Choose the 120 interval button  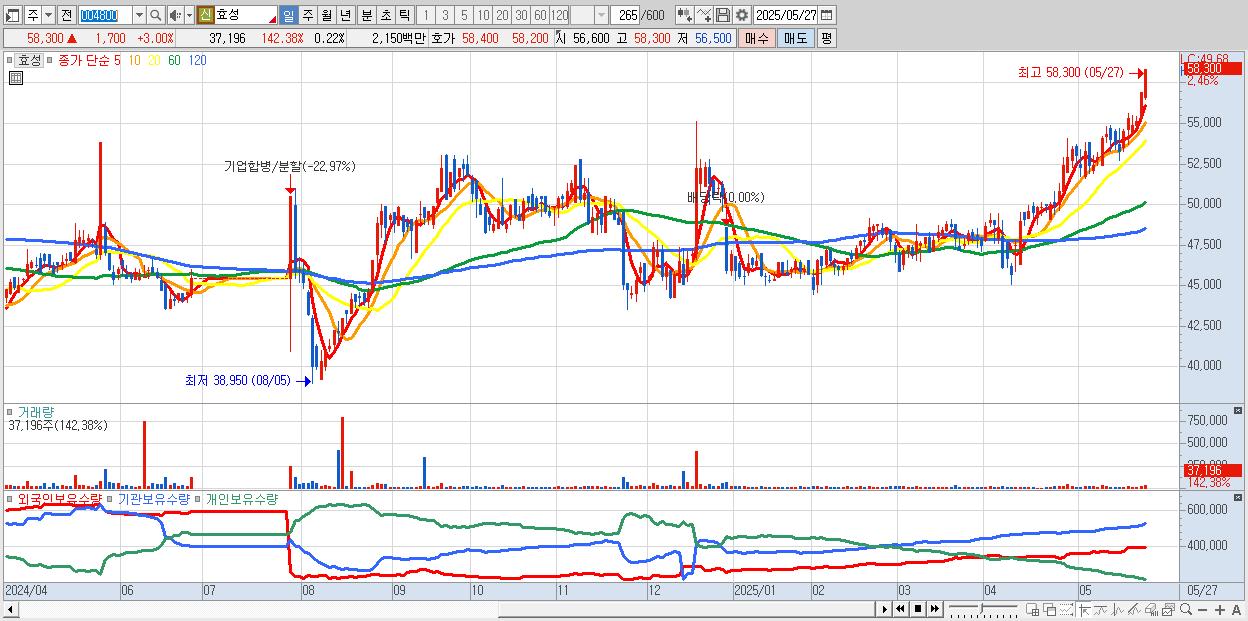pos(559,15)
